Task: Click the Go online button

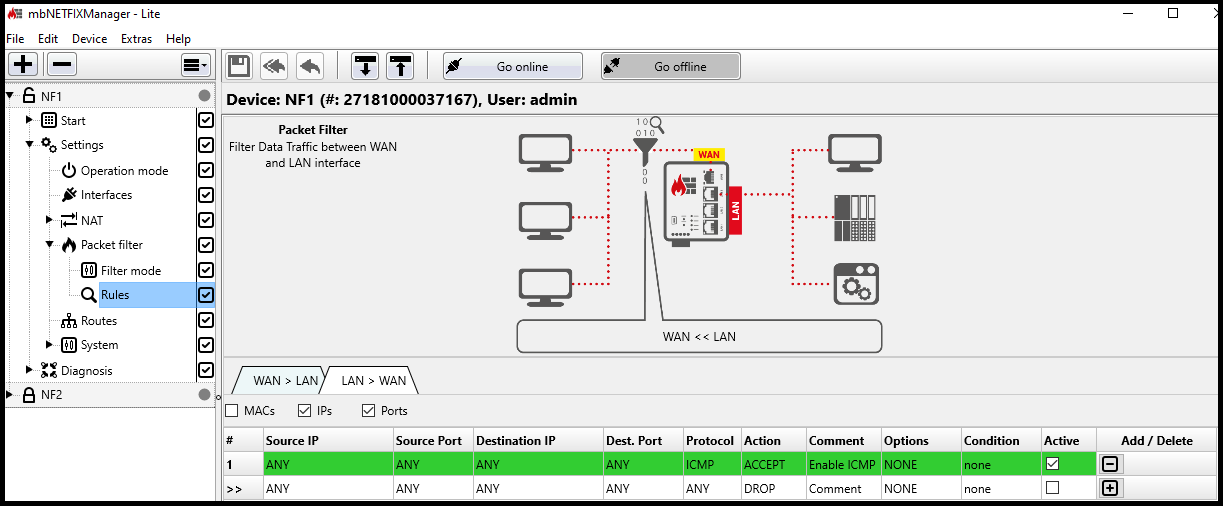Action: click(513, 66)
